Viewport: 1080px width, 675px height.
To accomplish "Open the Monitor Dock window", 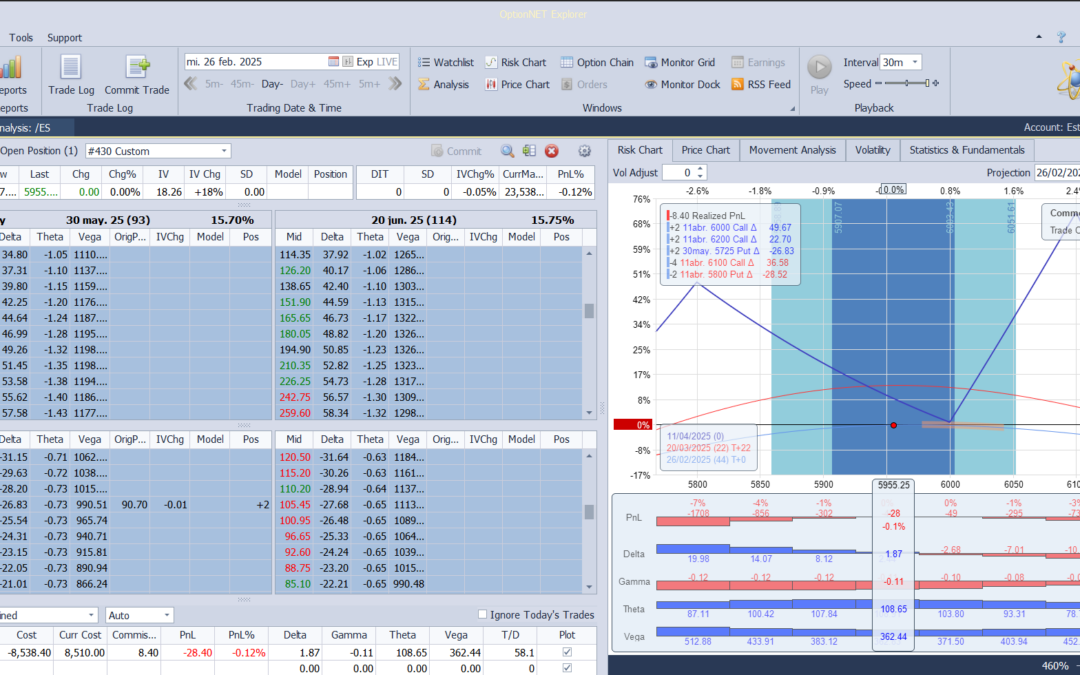I will pyautogui.click(x=682, y=84).
